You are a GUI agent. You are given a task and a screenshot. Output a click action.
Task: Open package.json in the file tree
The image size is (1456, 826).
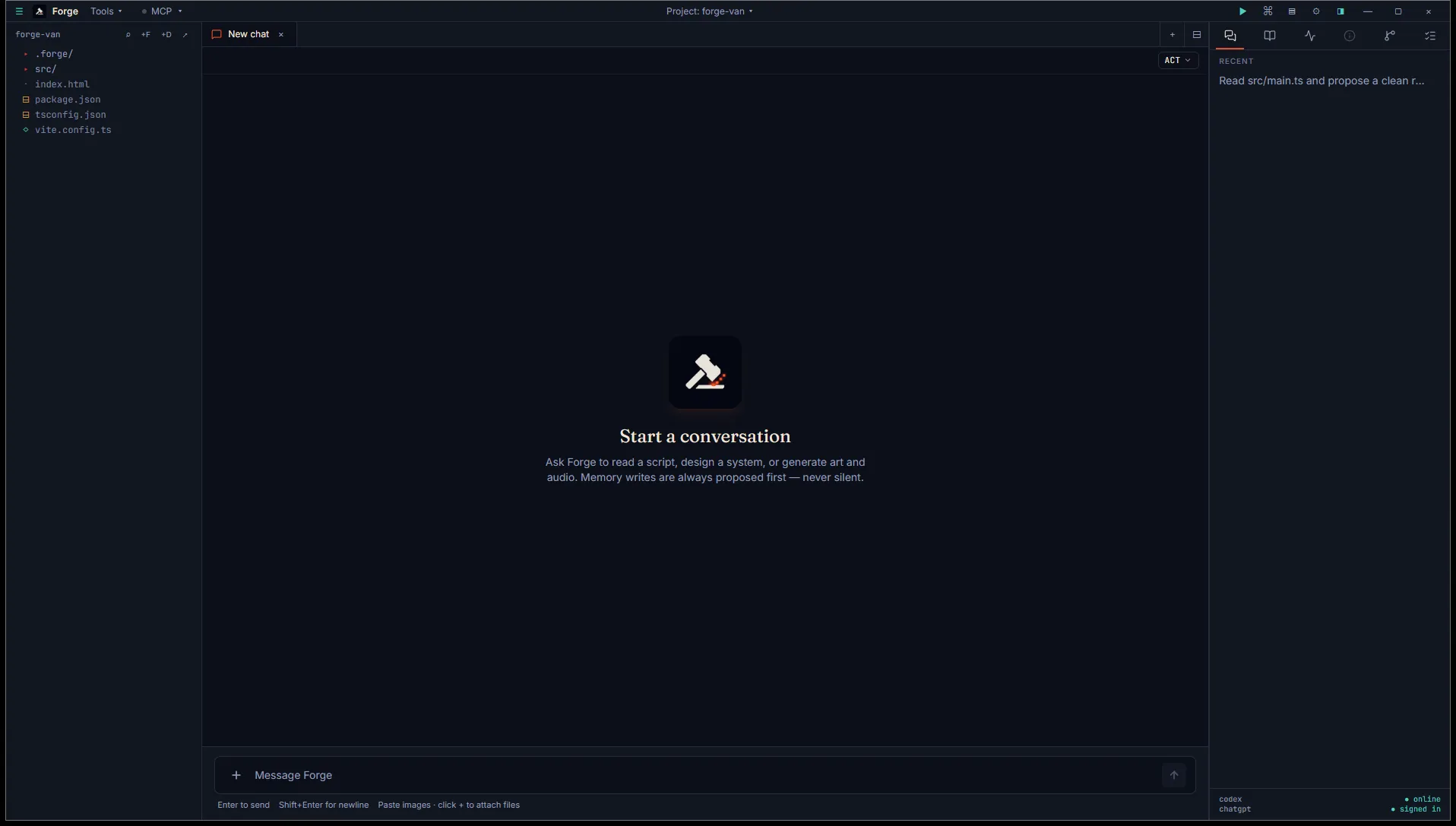(x=68, y=100)
